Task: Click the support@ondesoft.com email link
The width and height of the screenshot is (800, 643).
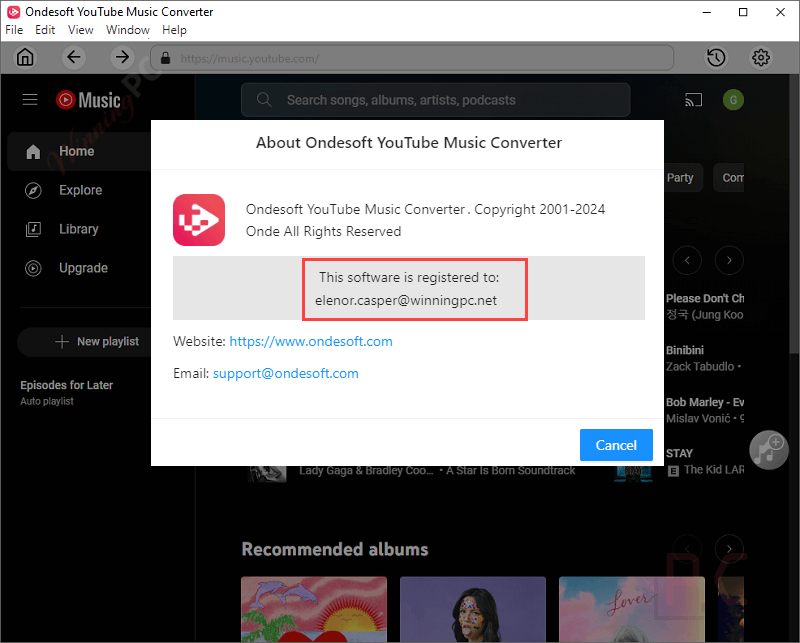Action: (x=286, y=374)
